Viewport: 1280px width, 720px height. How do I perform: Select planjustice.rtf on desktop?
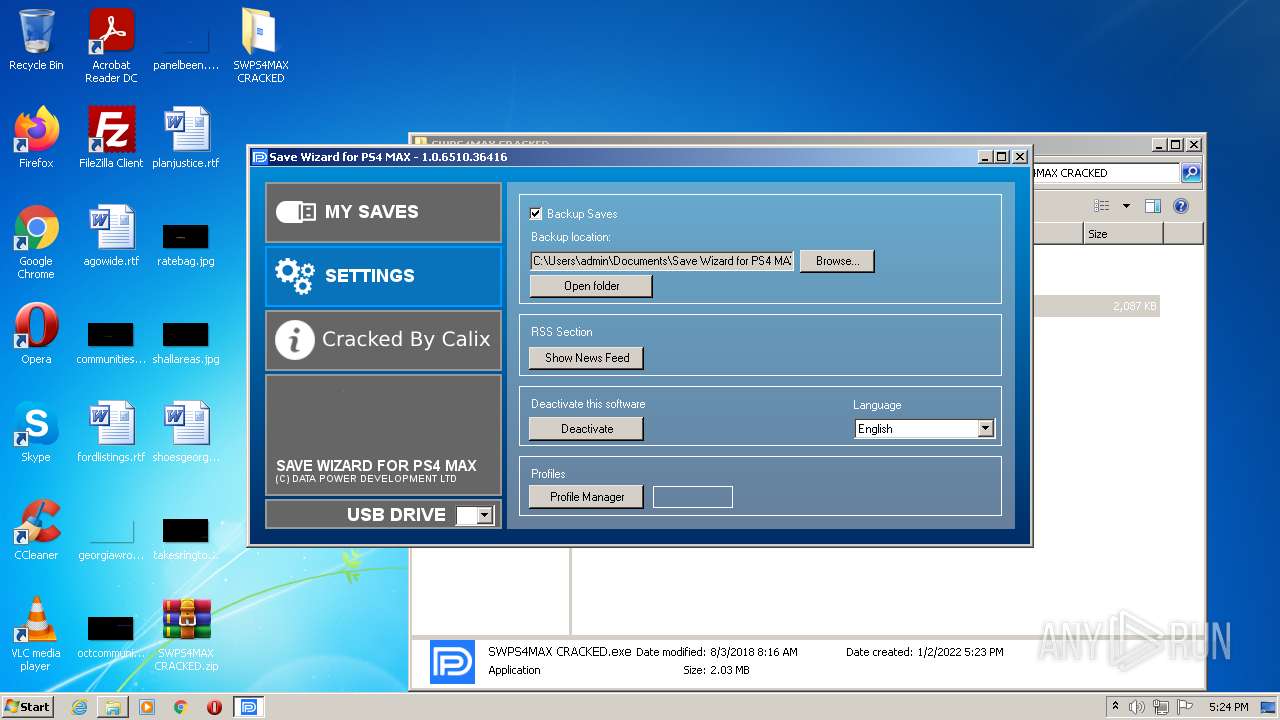pyautogui.click(x=186, y=137)
